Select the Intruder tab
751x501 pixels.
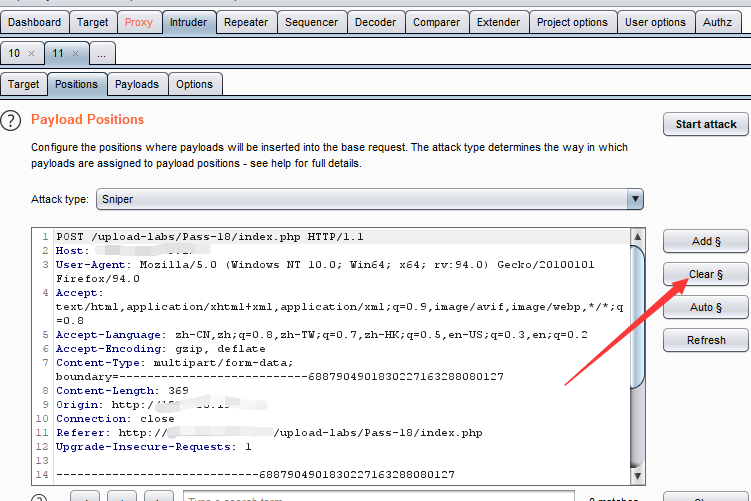[x=189, y=22]
